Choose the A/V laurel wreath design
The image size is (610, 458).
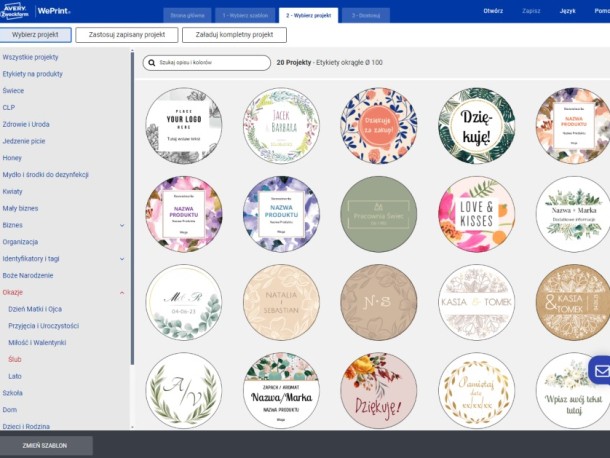(184, 391)
